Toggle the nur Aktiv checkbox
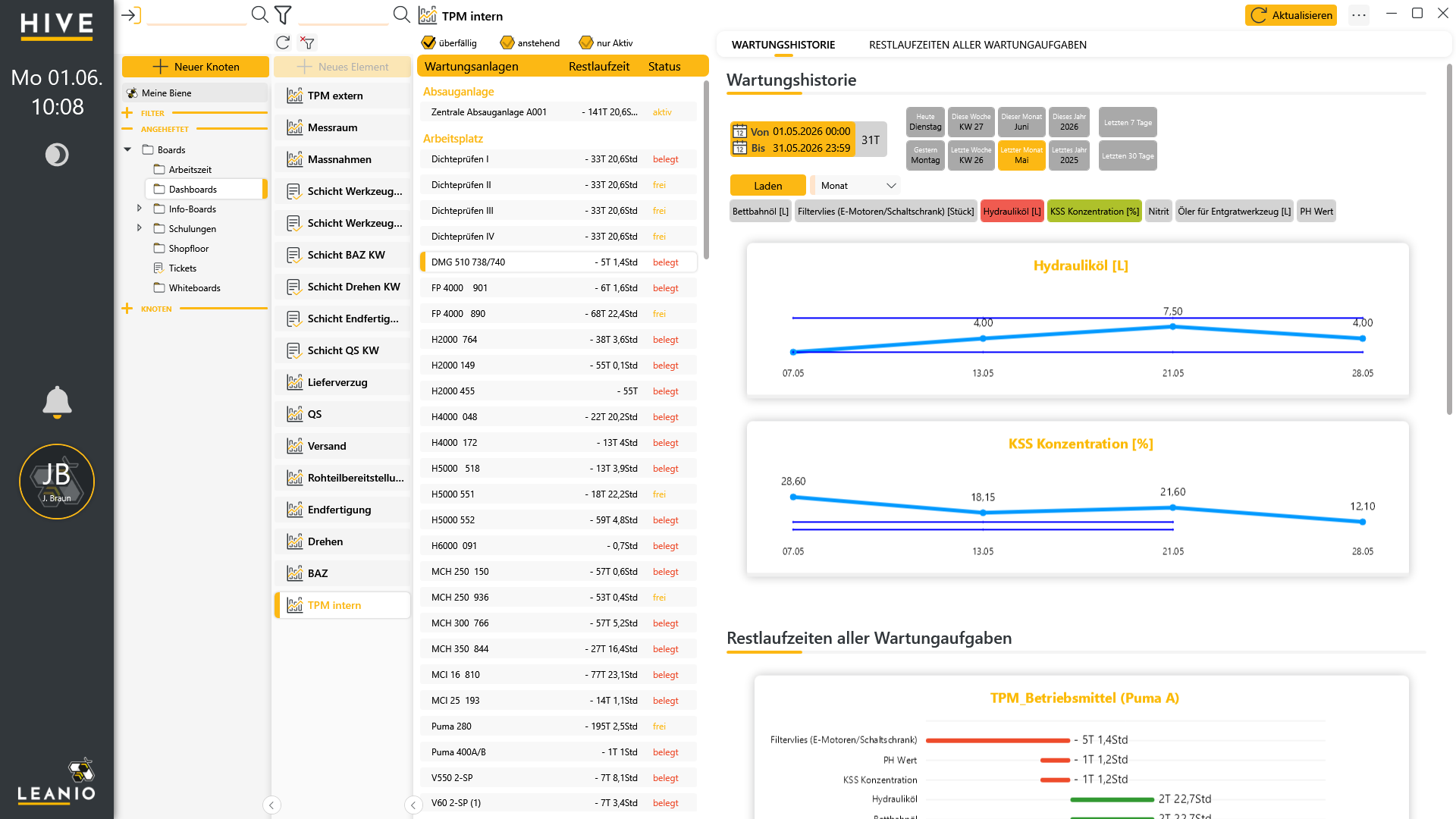1456x819 pixels. pyautogui.click(x=586, y=43)
